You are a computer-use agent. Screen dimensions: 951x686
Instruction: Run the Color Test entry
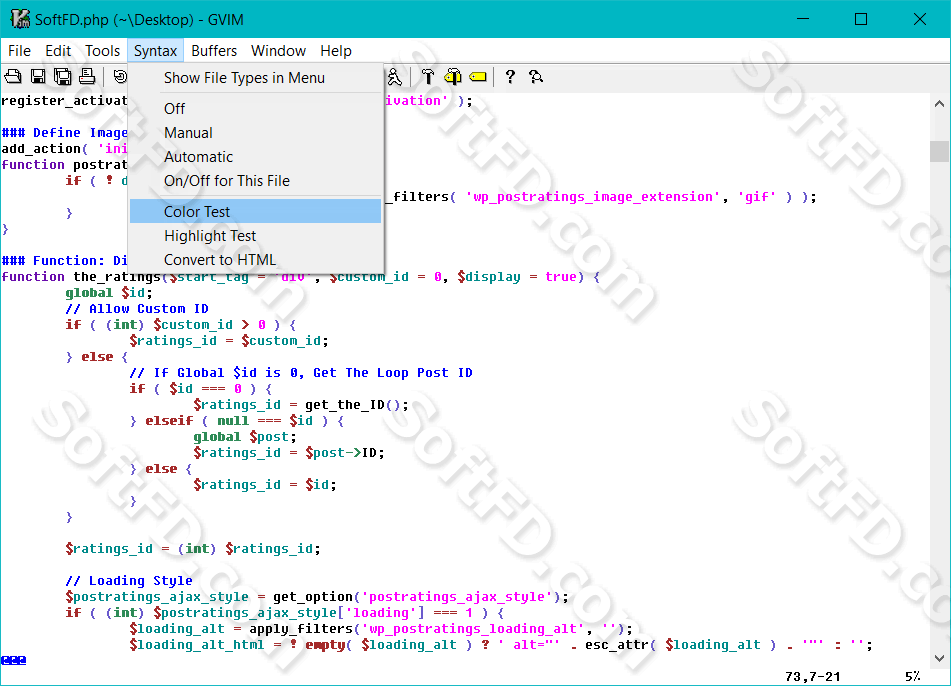[x=255, y=212]
